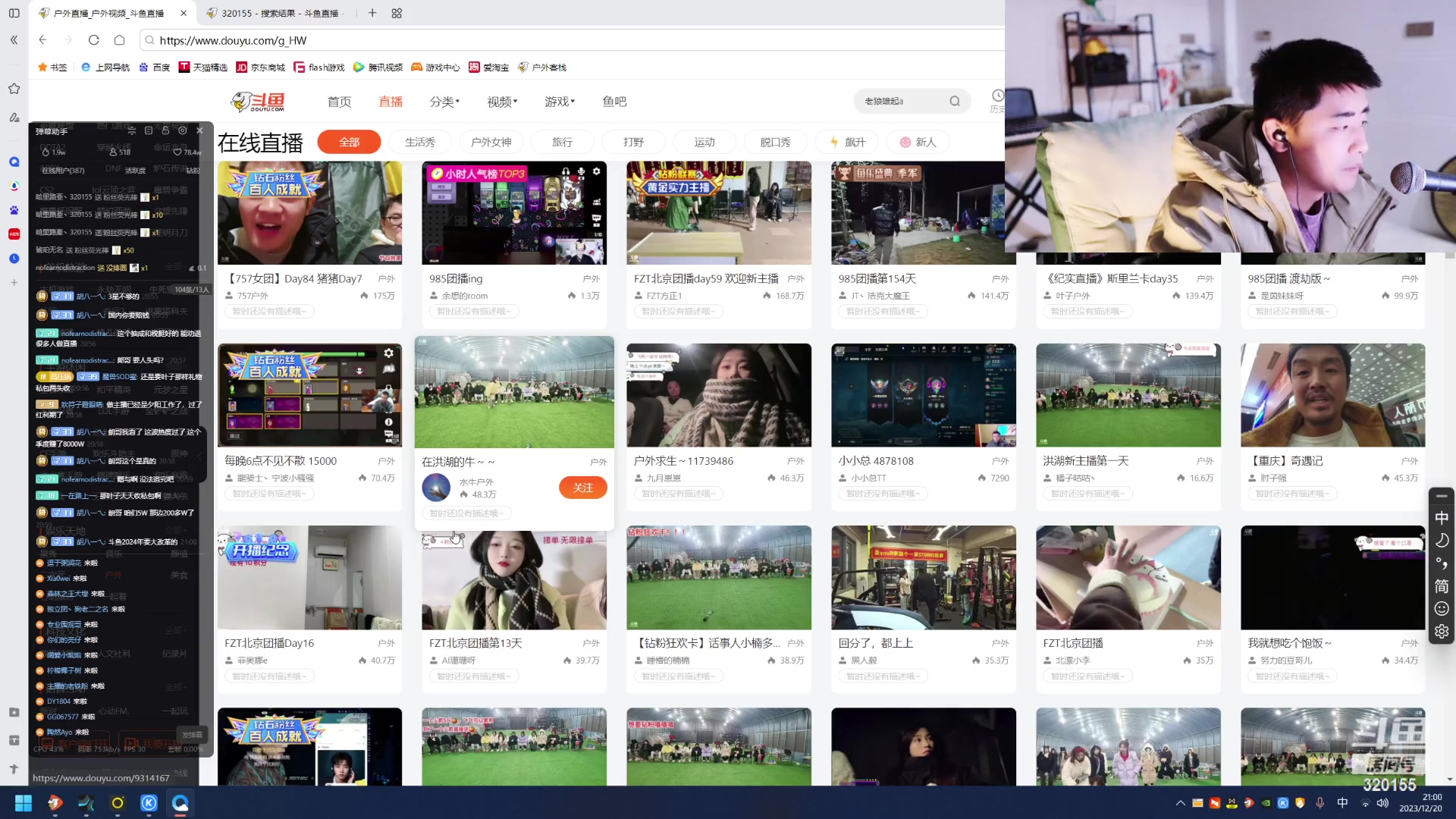Select the 飙升 category filter
Viewport: 1456px width, 819px height.
tap(847, 142)
